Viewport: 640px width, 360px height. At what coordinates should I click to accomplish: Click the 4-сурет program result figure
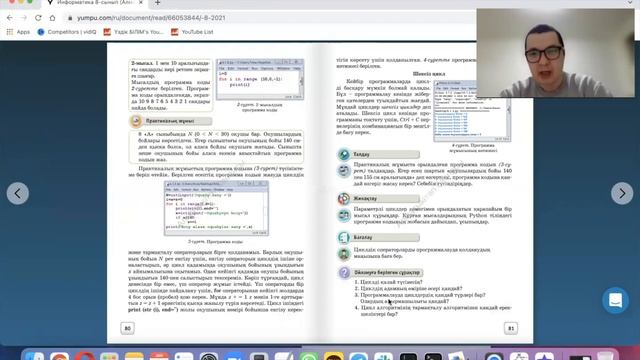[472, 111]
